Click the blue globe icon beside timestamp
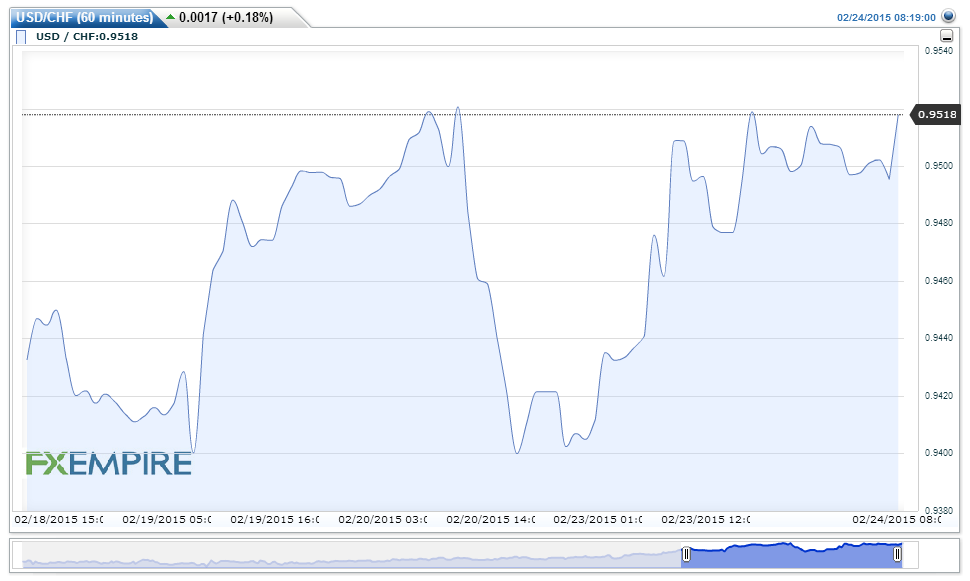This screenshot has height=581, width=970. (x=948, y=16)
